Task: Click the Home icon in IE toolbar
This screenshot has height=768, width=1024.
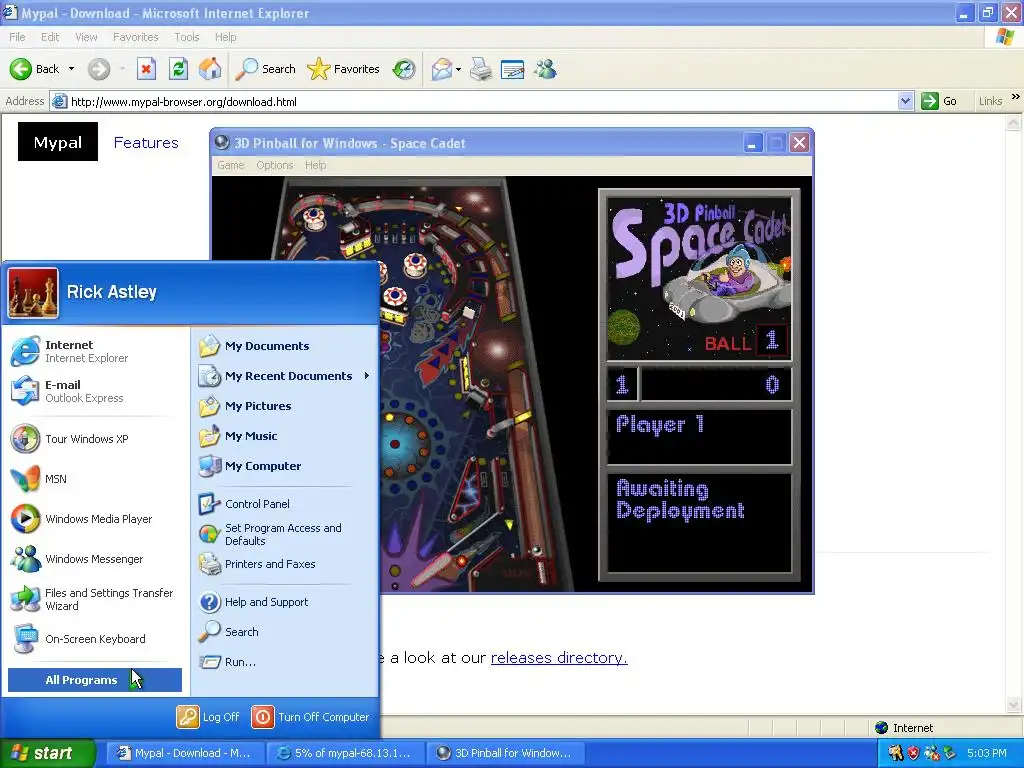Action: coord(210,69)
